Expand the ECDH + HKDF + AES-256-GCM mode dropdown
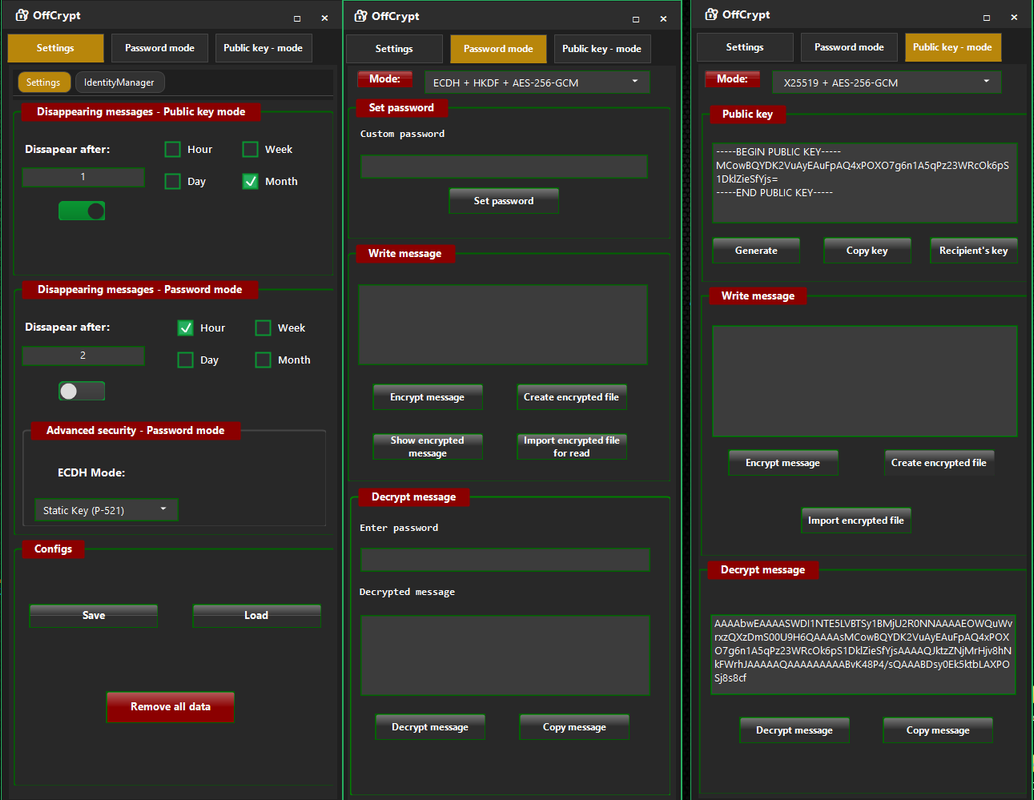Screen dimensions: 1034x800 pos(537,82)
